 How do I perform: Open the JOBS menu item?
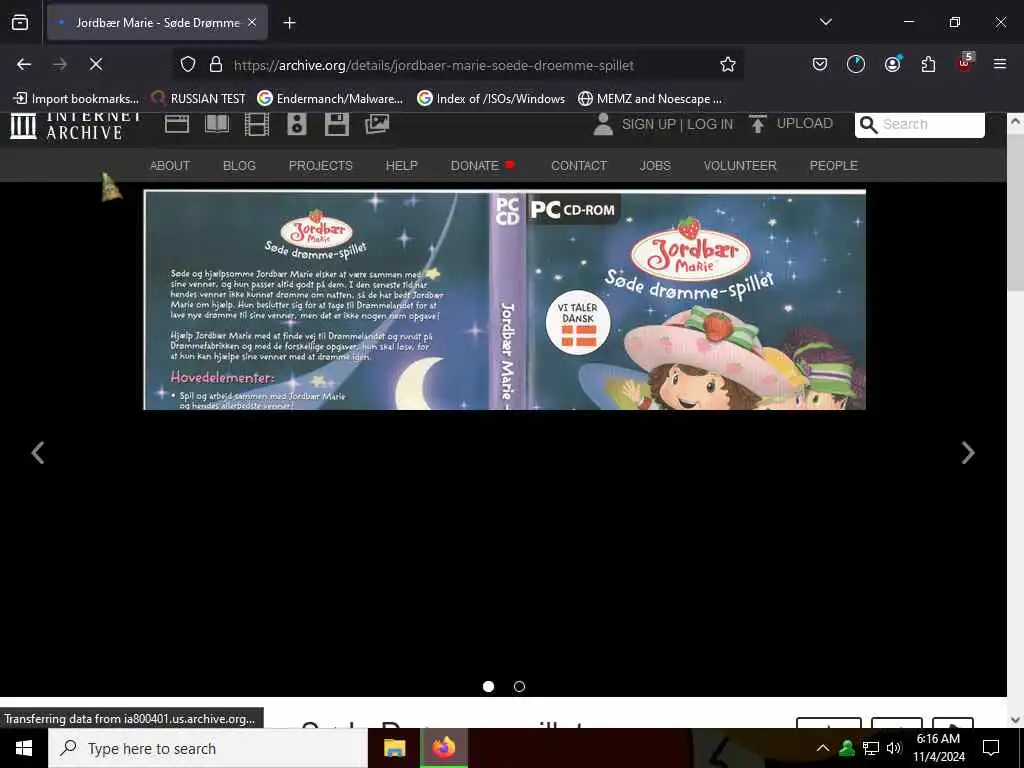(655, 166)
